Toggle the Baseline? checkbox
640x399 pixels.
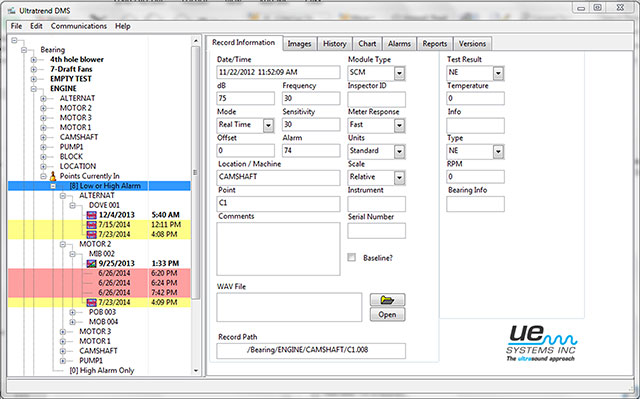click(351, 257)
